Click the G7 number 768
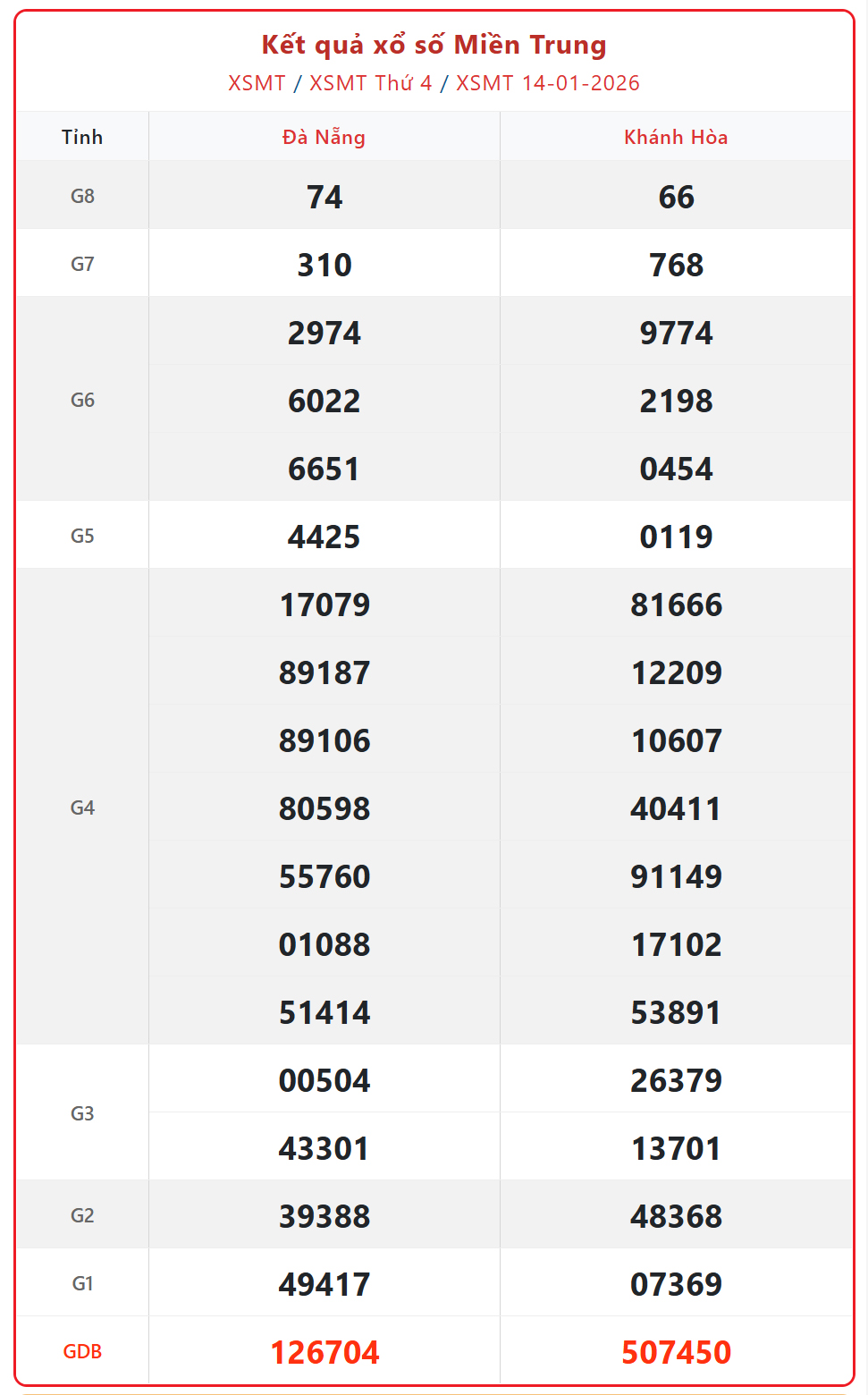This screenshot has width=868, height=1395. (x=676, y=265)
